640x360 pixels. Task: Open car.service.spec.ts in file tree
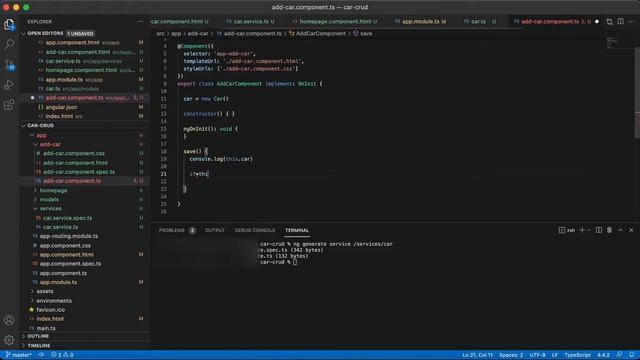tap(67, 218)
